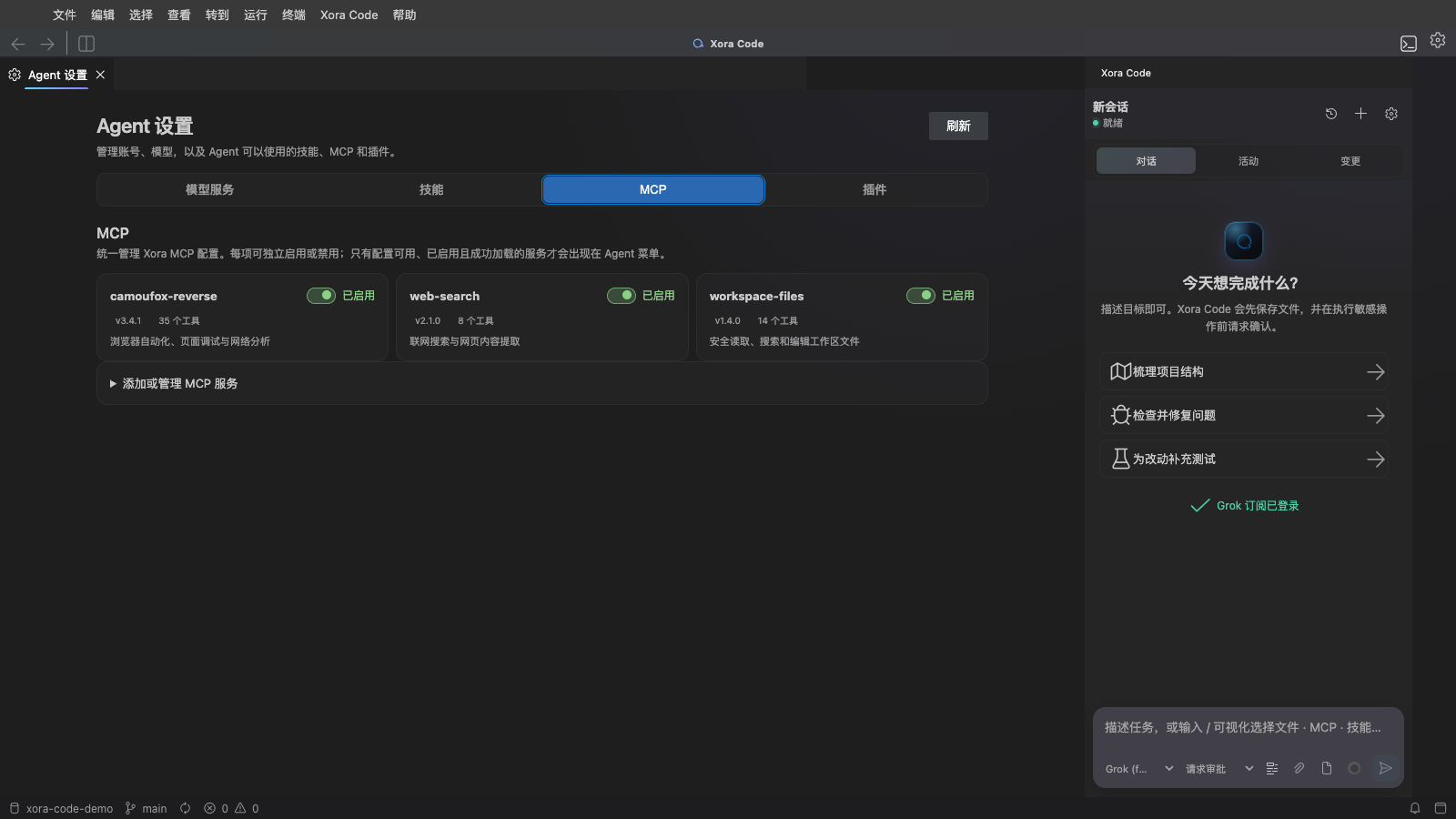The width and height of the screenshot is (1456, 819).
Task: Close the Agent 设置 tab
Action: point(100,75)
